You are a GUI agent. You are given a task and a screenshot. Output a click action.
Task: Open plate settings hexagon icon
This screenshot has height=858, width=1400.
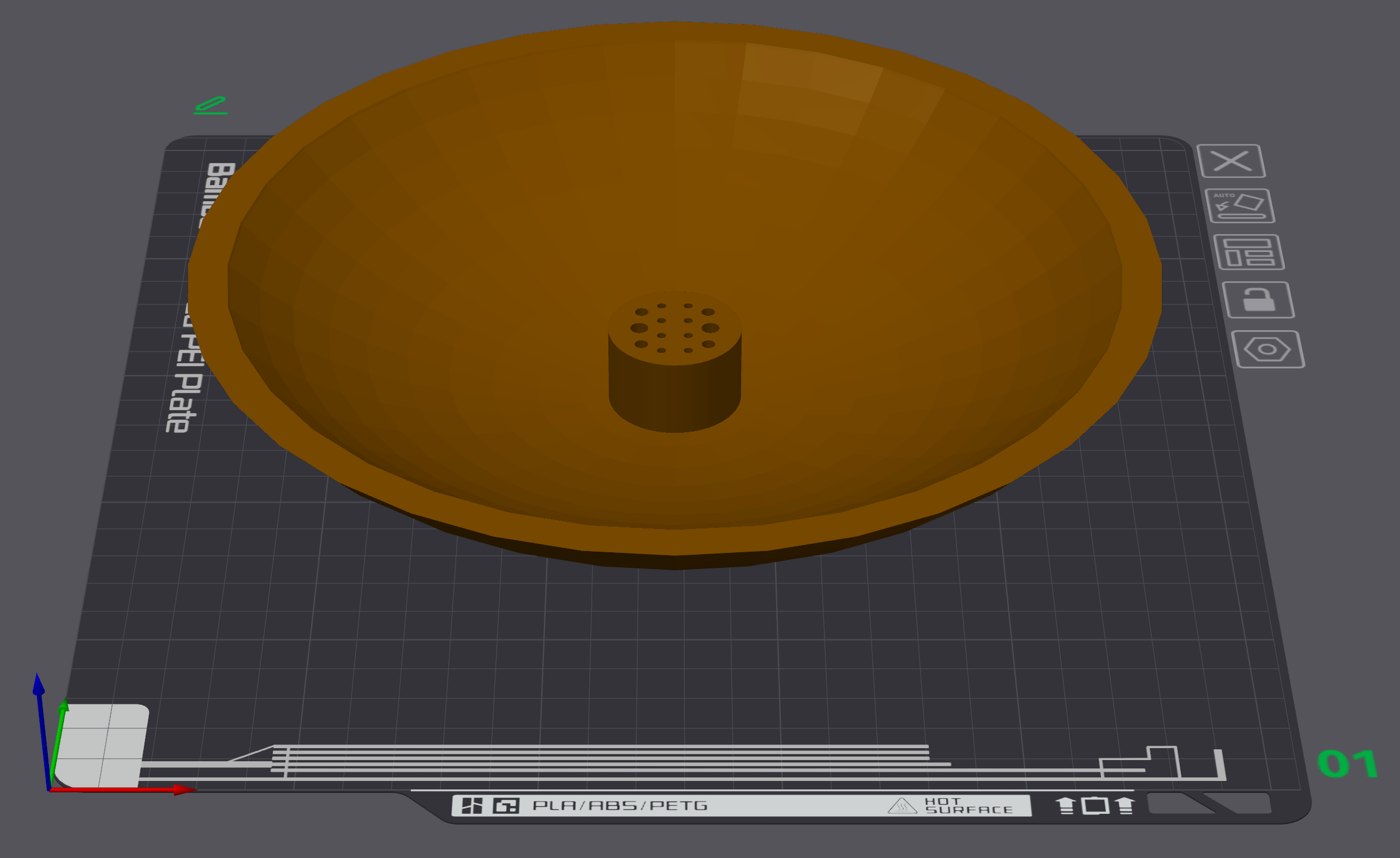(1268, 349)
